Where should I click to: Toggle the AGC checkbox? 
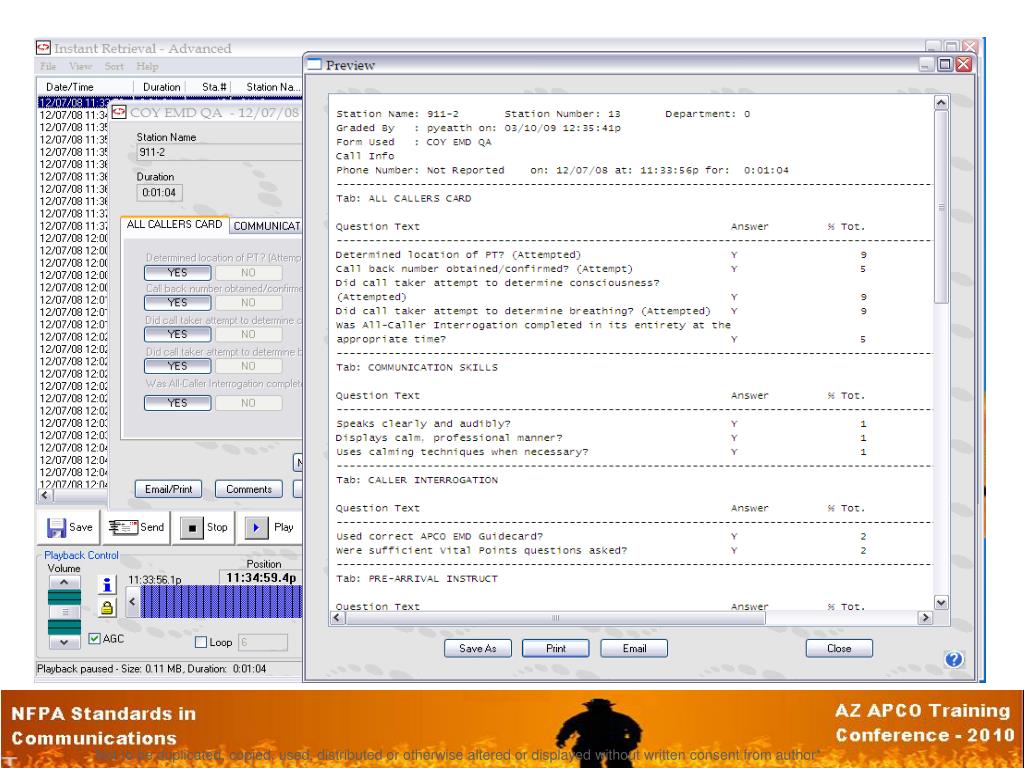95,639
